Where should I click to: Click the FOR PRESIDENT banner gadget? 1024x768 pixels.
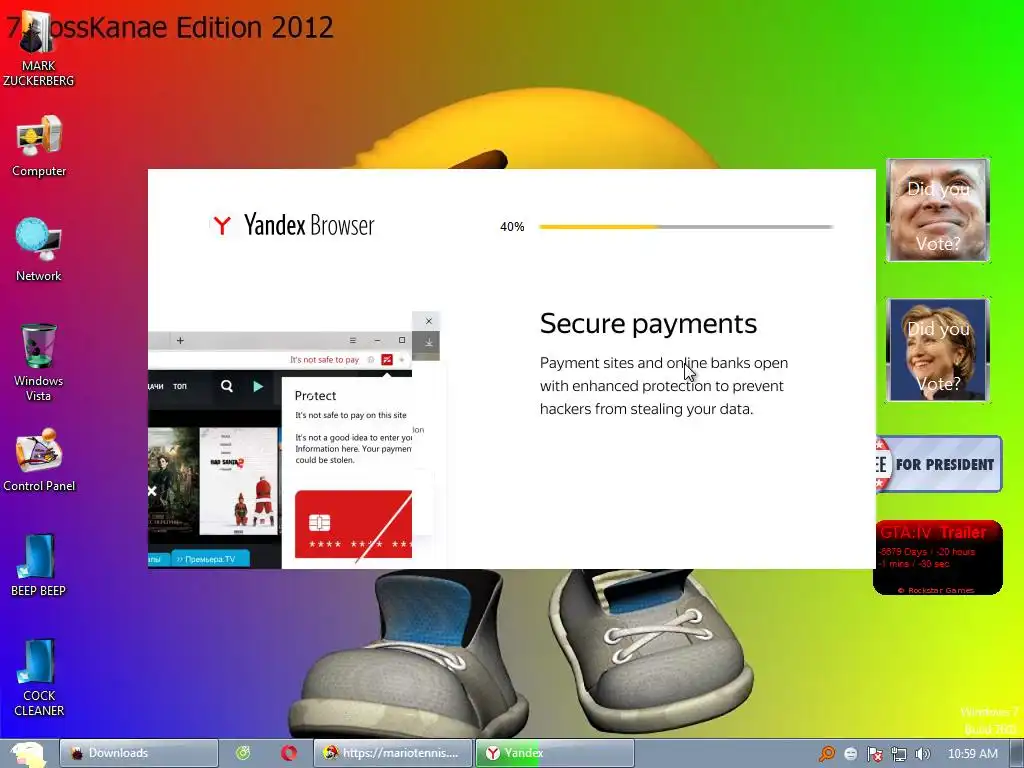pos(938,464)
